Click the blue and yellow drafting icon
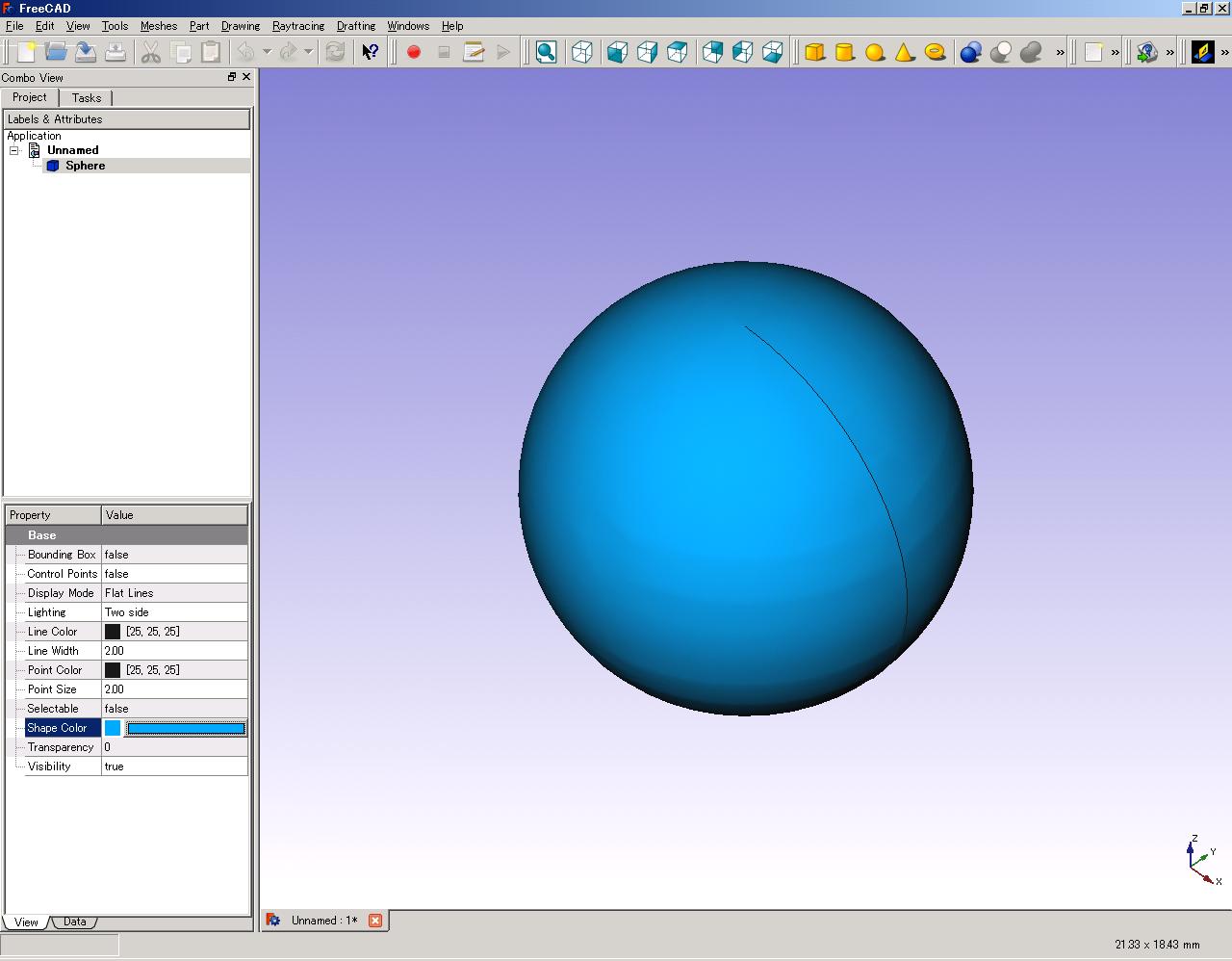Screen dimensions: 1232x961 tap(1202, 52)
